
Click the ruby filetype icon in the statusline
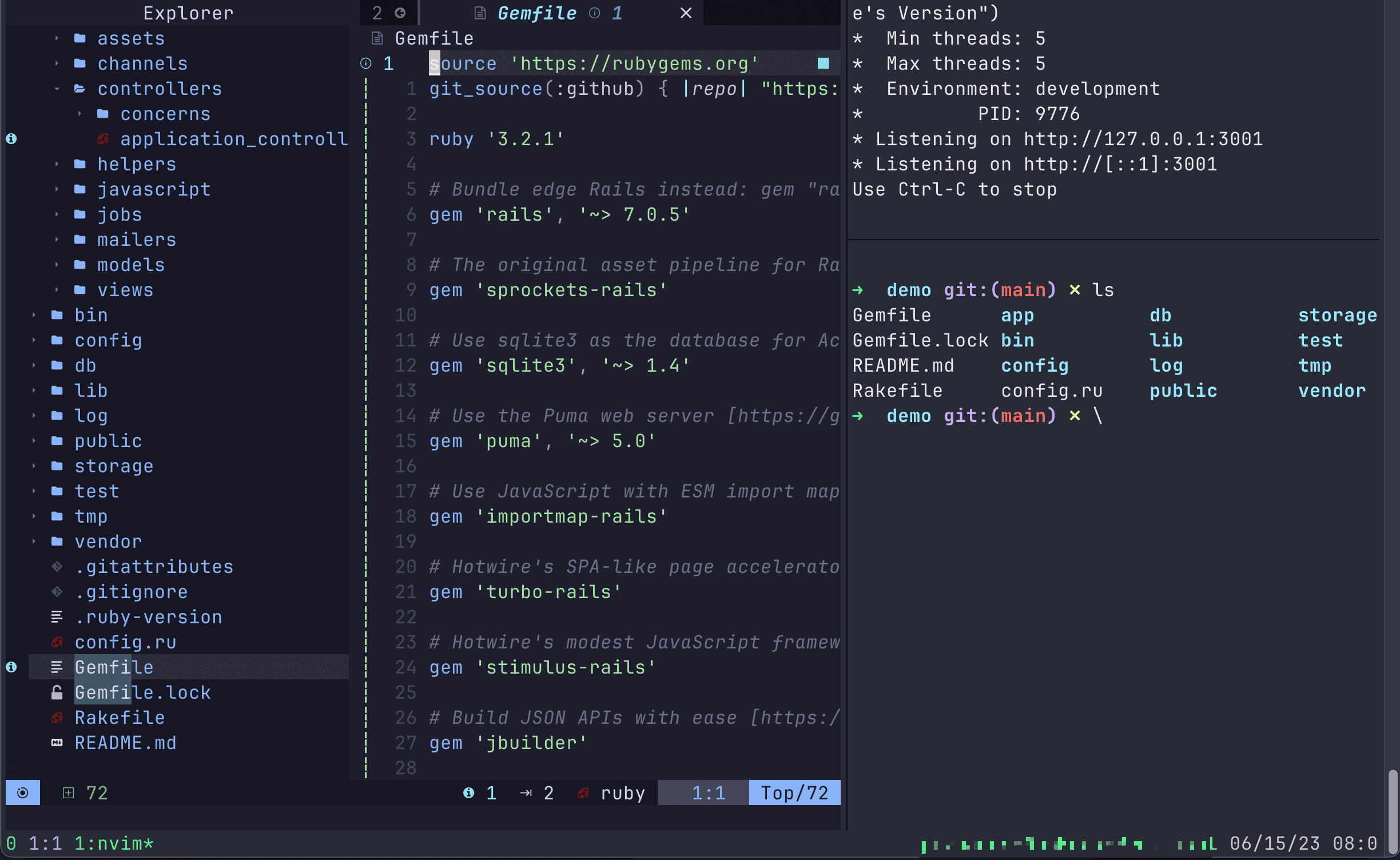tap(584, 793)
